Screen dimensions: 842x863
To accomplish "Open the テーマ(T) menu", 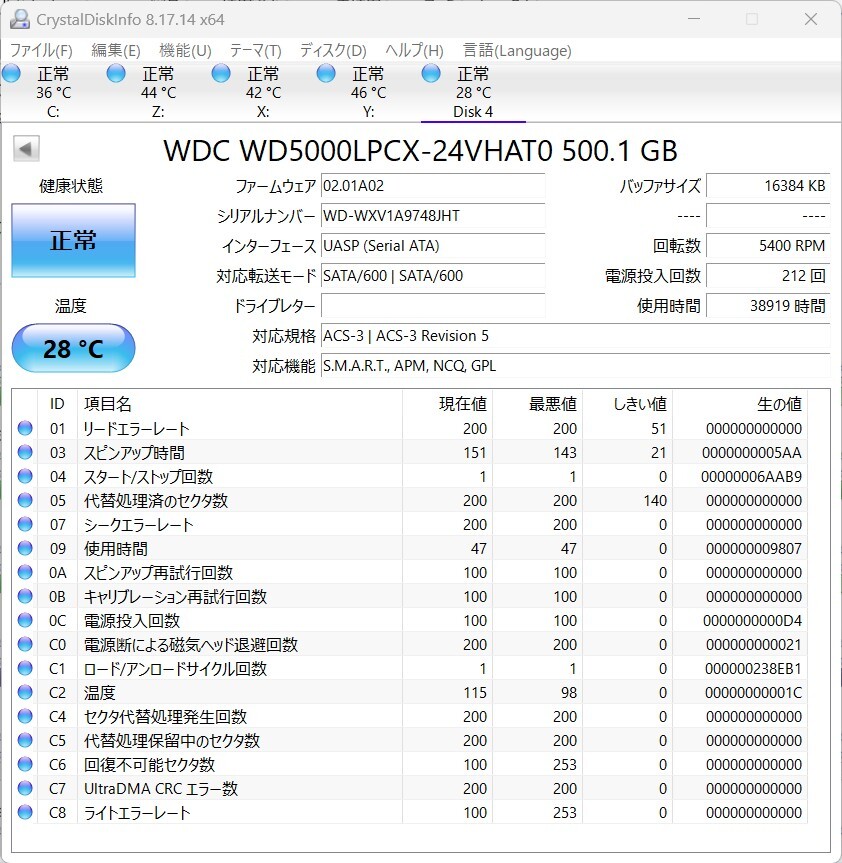I will click(x=255, y=51).
